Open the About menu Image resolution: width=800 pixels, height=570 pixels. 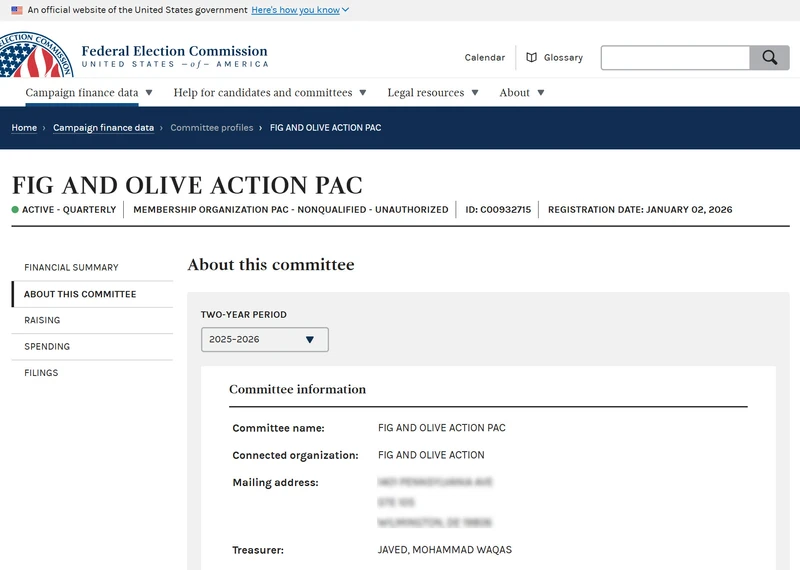[514, 92]
